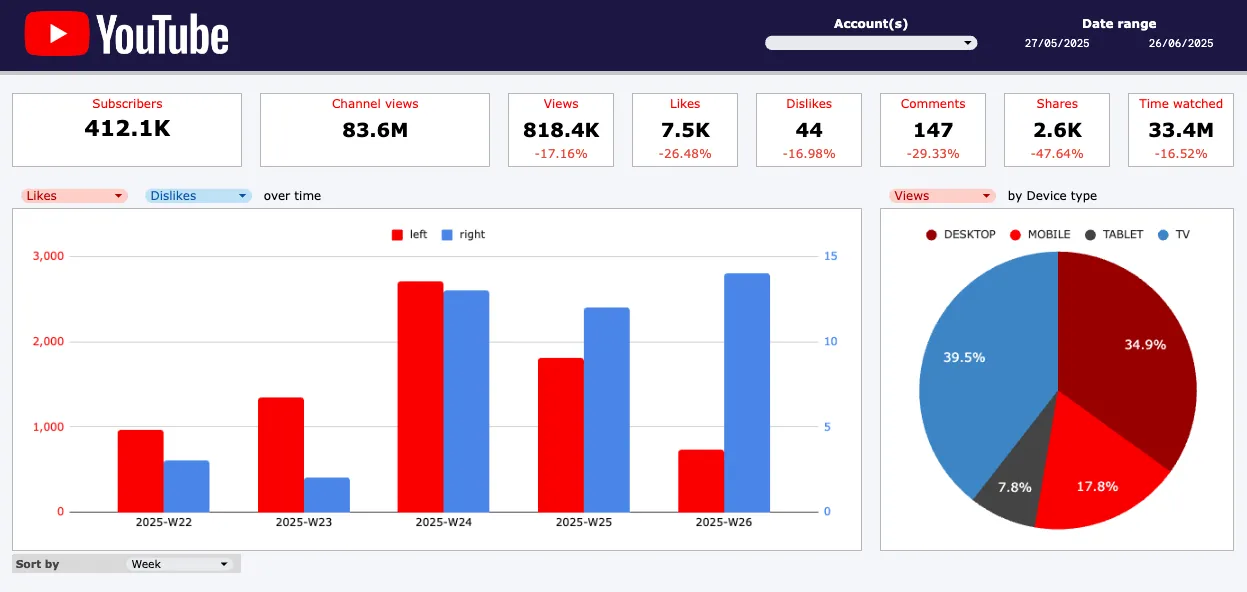Toggle the red 'left' legend swatch
1247x592 pixels.
[397, 235]
